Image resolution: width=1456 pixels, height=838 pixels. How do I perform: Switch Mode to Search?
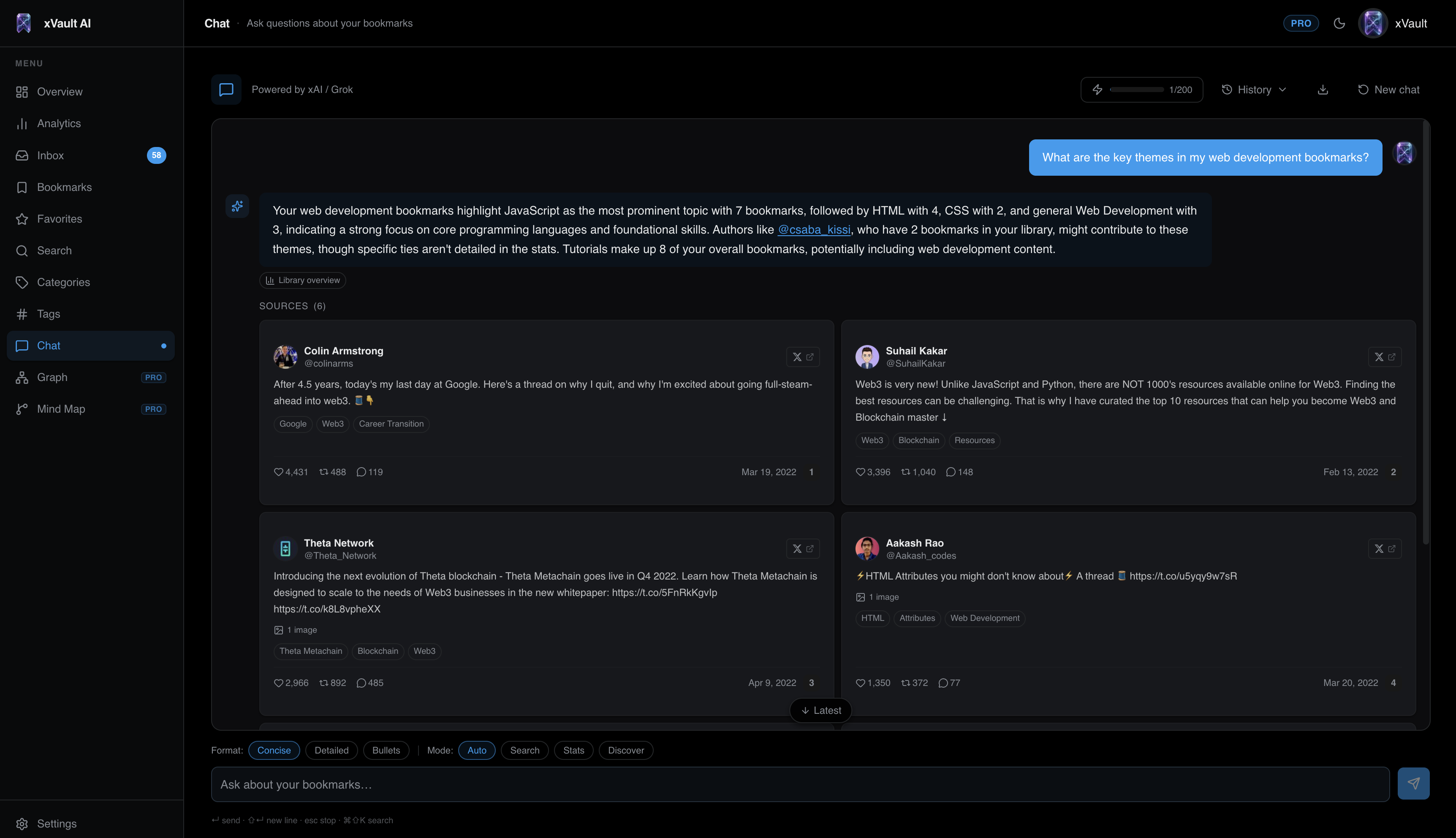click(x=524, y=750)
